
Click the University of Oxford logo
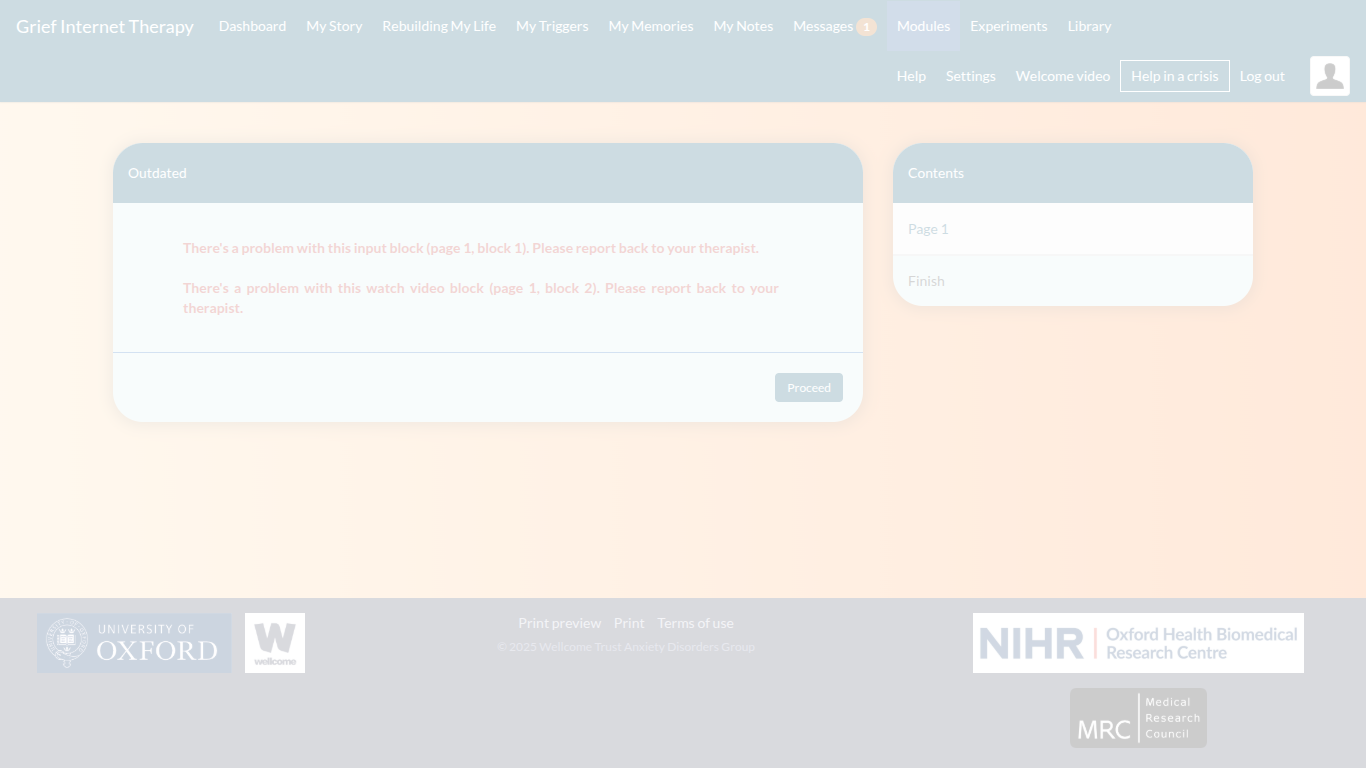134,643
